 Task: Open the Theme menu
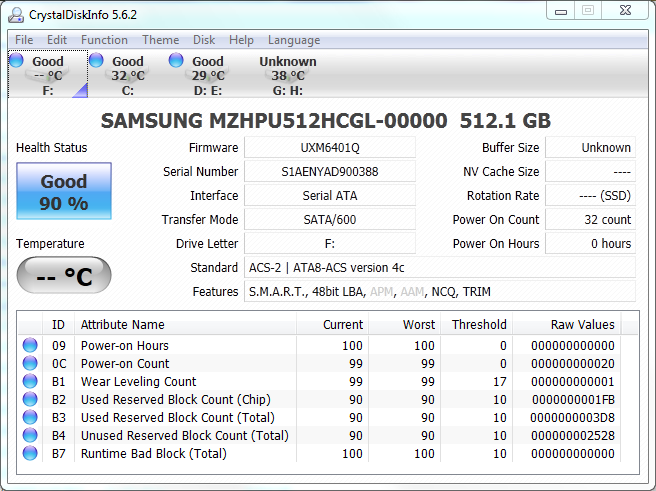click(160, 40)
